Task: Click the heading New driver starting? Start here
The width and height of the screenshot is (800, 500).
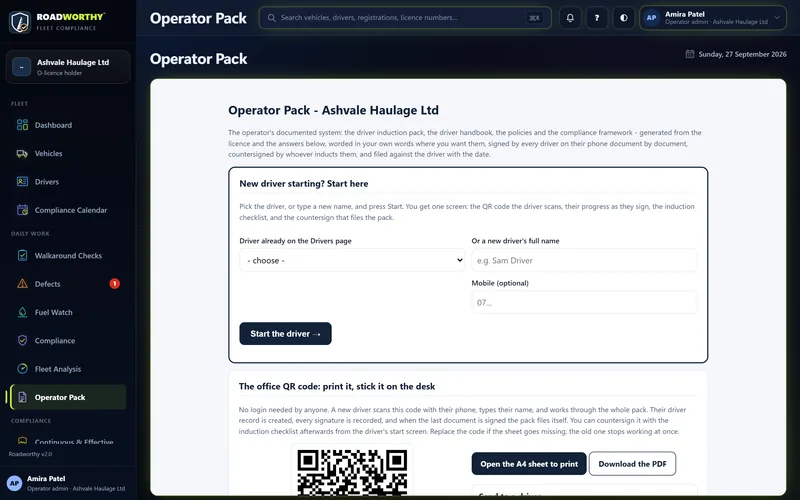Action: pos(304,184)
